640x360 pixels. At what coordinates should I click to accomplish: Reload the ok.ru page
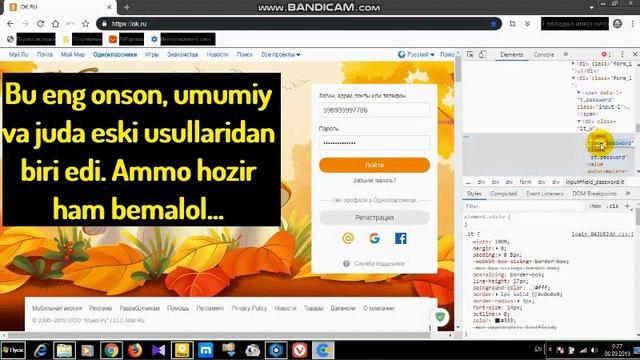(40, 24)
